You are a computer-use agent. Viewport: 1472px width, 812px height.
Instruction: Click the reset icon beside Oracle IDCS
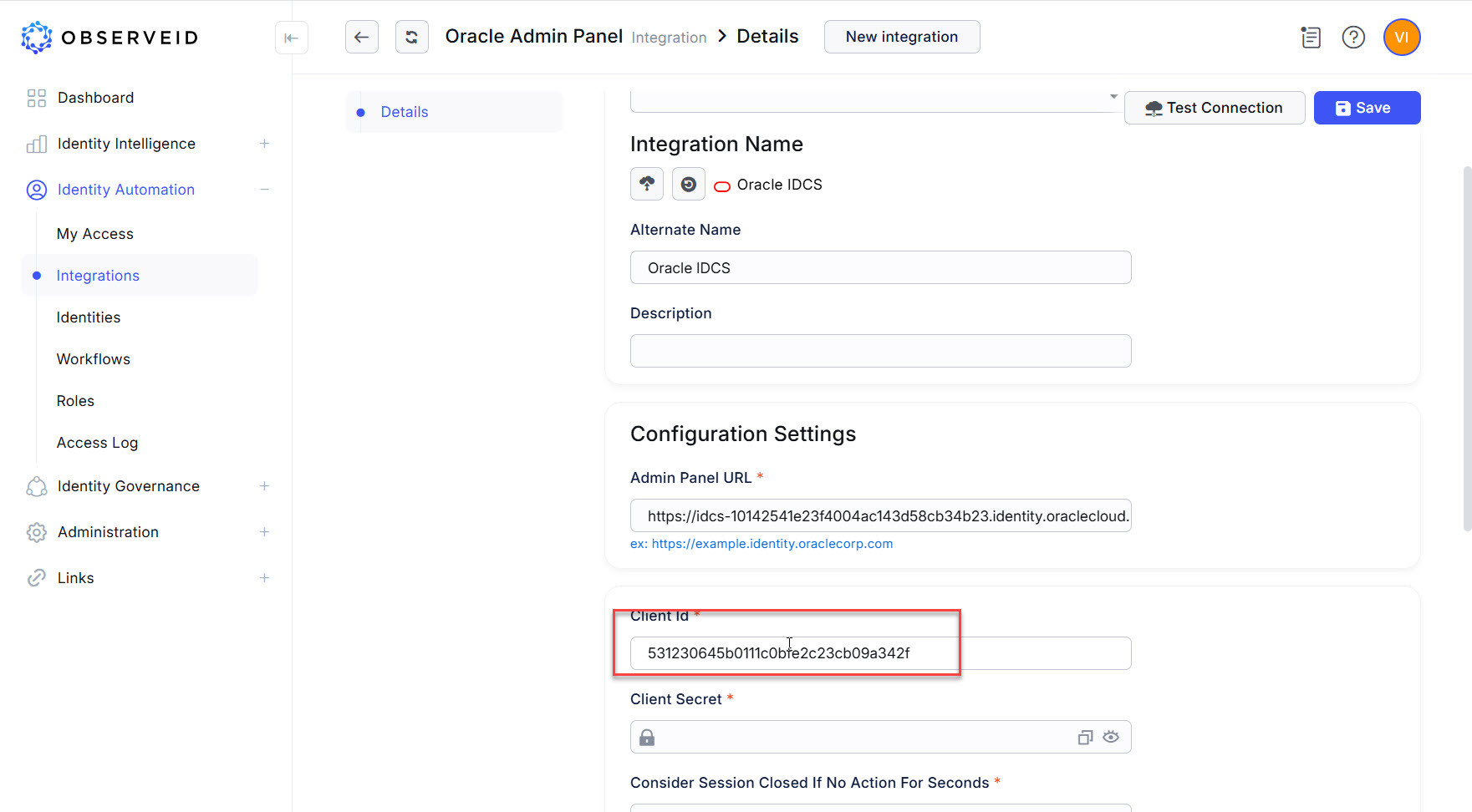coord(688,184)
